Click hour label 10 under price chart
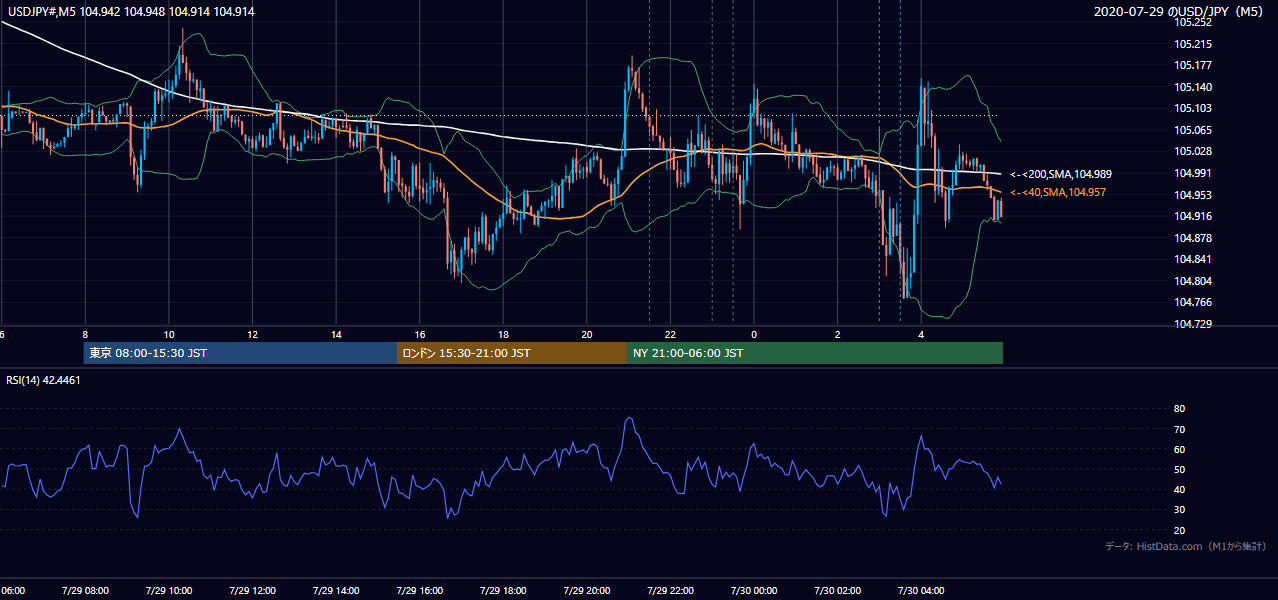This screenshot has width=1278, height=600. (x=169, y=334)
